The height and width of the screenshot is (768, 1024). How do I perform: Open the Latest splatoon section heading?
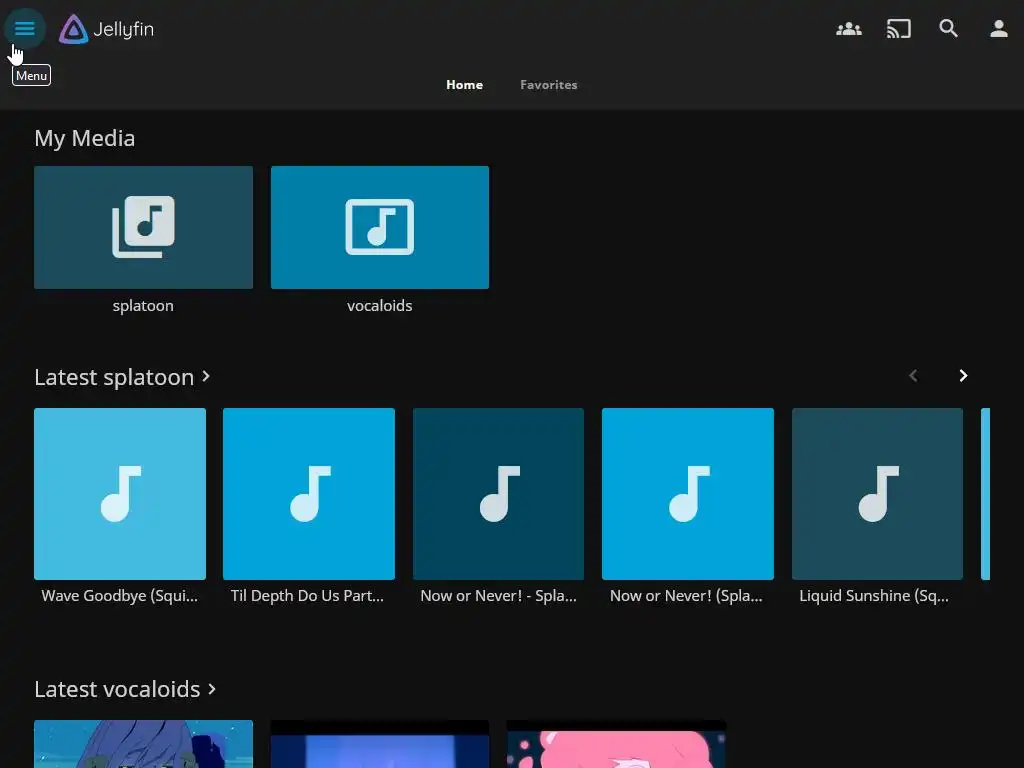click(114, 377)
